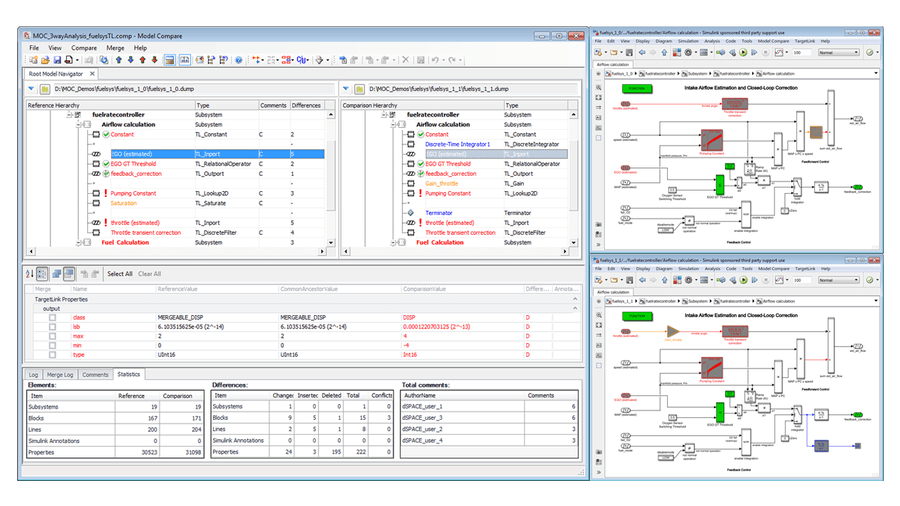Click the Select All button

click(x=119, y=274)
